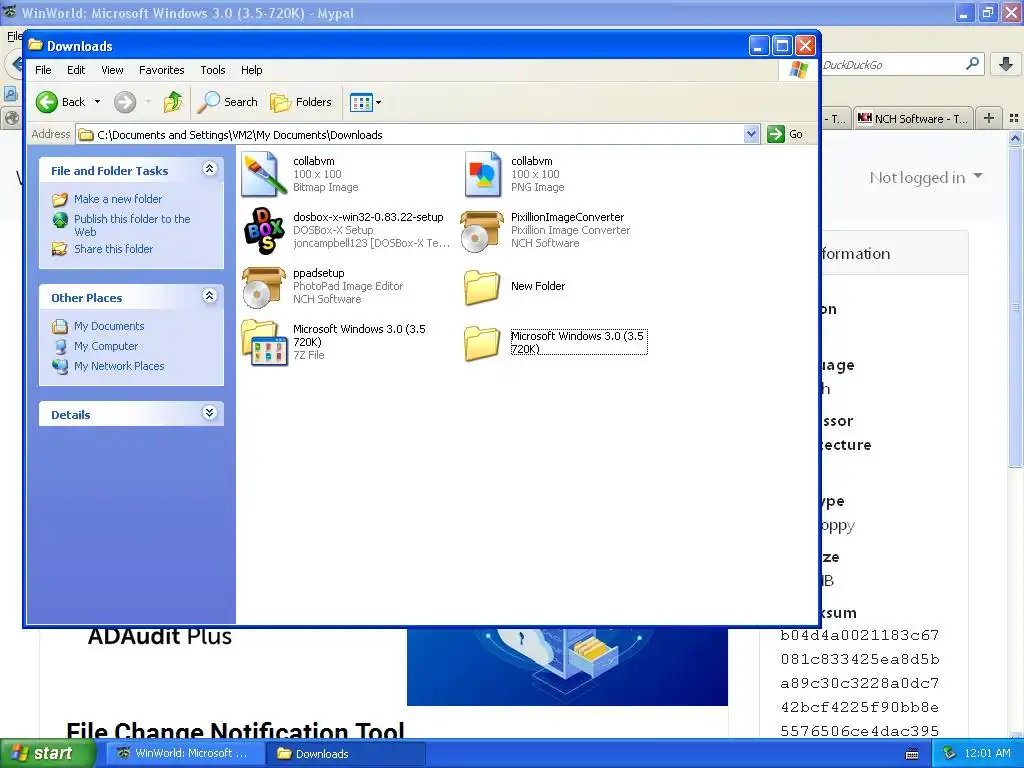Click the taskbar clock showing 12:01 AM

pos(987,754)
